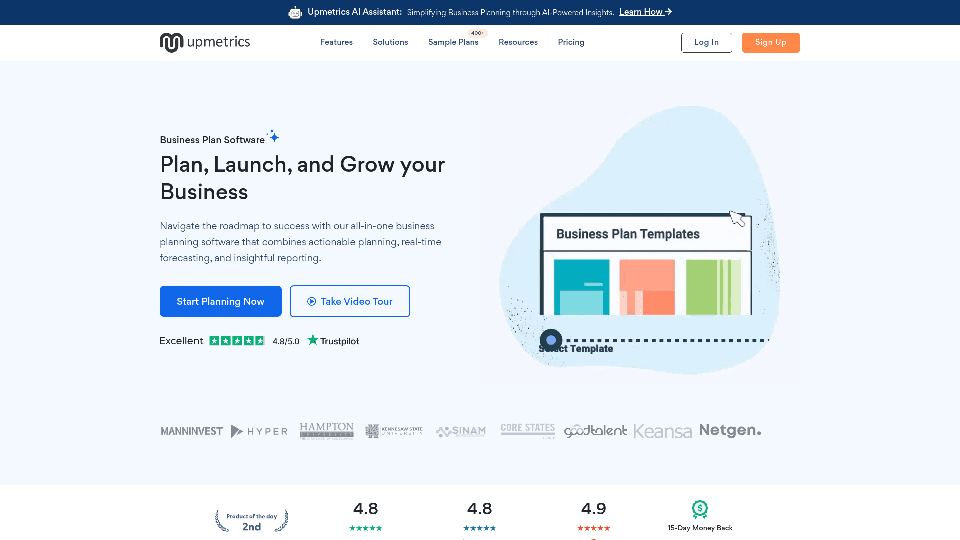
Task: Open the Solutions menu
Action: [x=390, y=42]
